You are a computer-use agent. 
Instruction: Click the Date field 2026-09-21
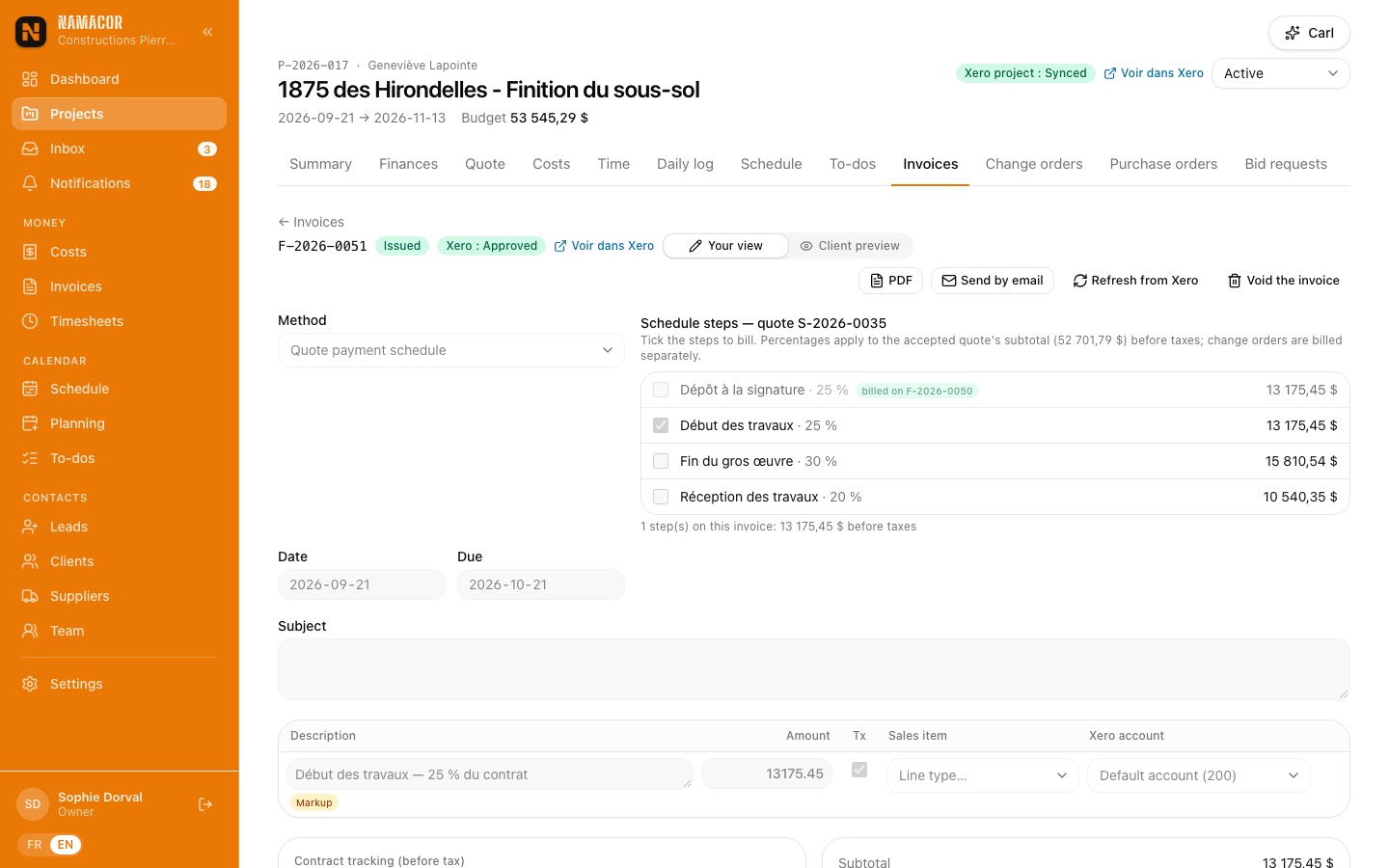click(362, 584)
